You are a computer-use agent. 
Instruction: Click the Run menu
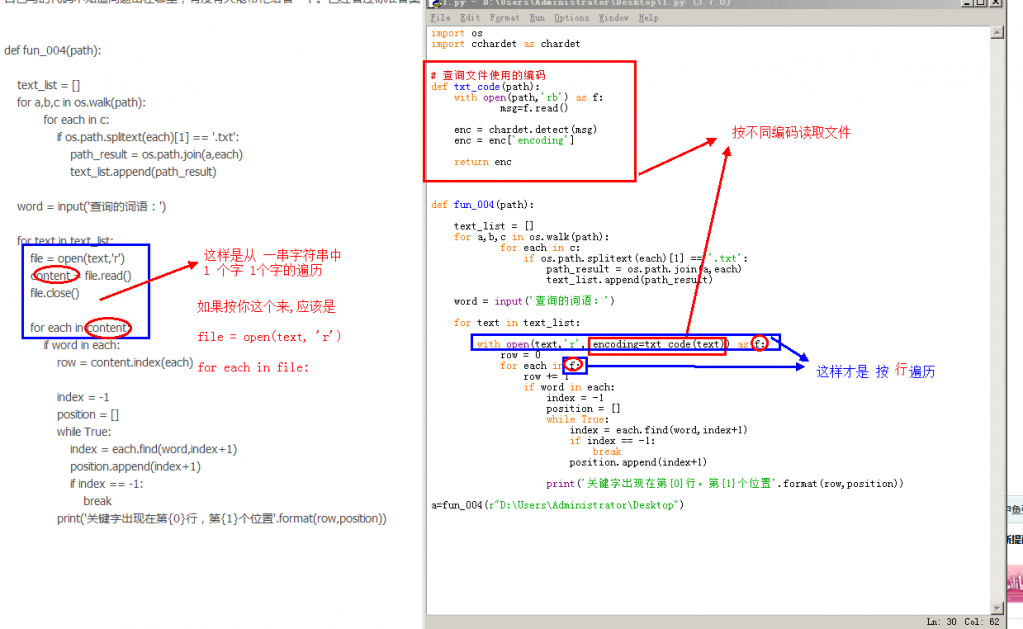[538, 18]
